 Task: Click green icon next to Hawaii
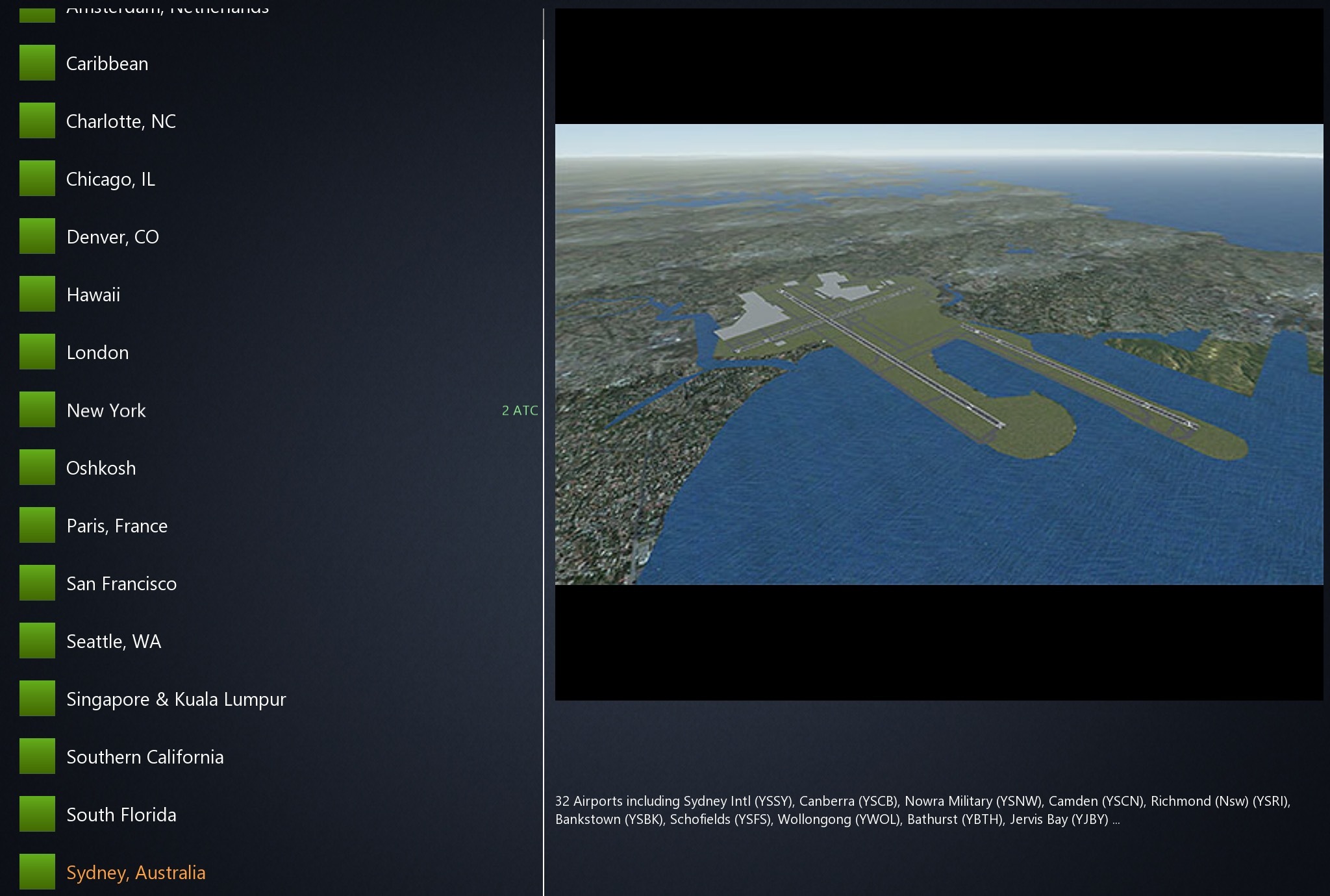(x=37, y=294)
